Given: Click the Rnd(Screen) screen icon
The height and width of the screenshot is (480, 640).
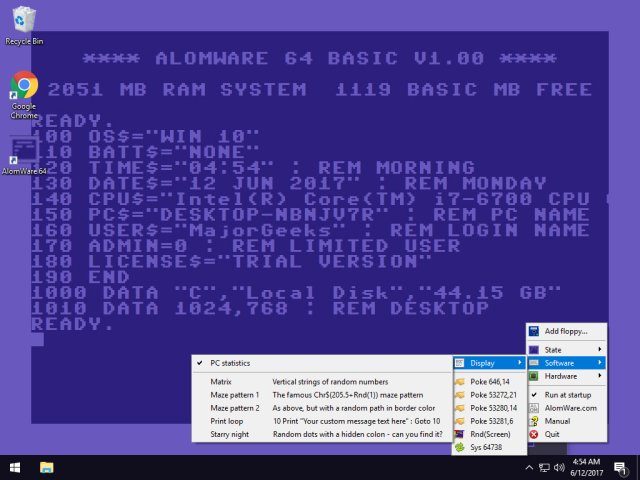Looking at the screenshot, I should click(x=460, y=434).
